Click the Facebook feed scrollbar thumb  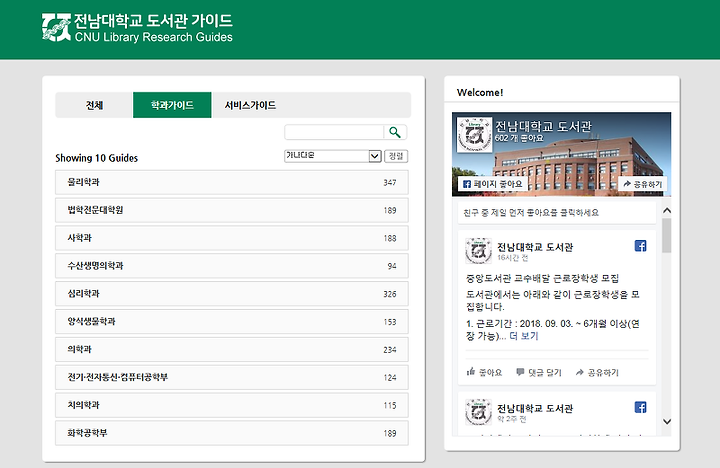667,236
